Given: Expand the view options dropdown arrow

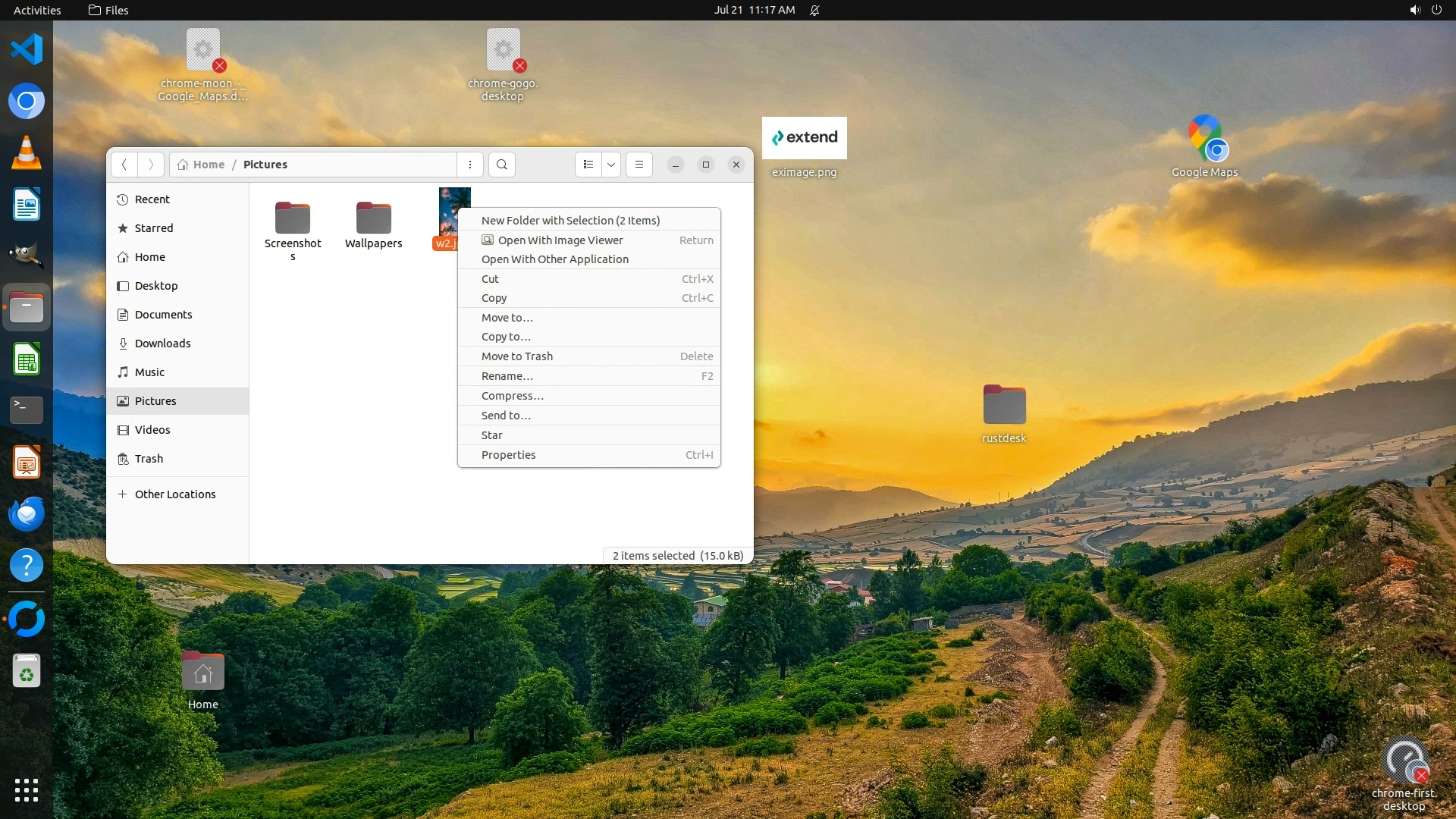Looking at the screenshot, I should pyautogui.click(x=611, y=165).
